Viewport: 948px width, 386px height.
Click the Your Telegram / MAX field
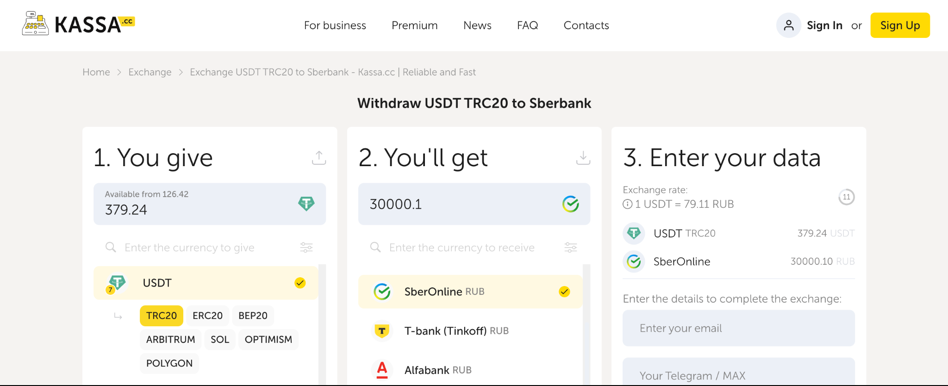739,371
